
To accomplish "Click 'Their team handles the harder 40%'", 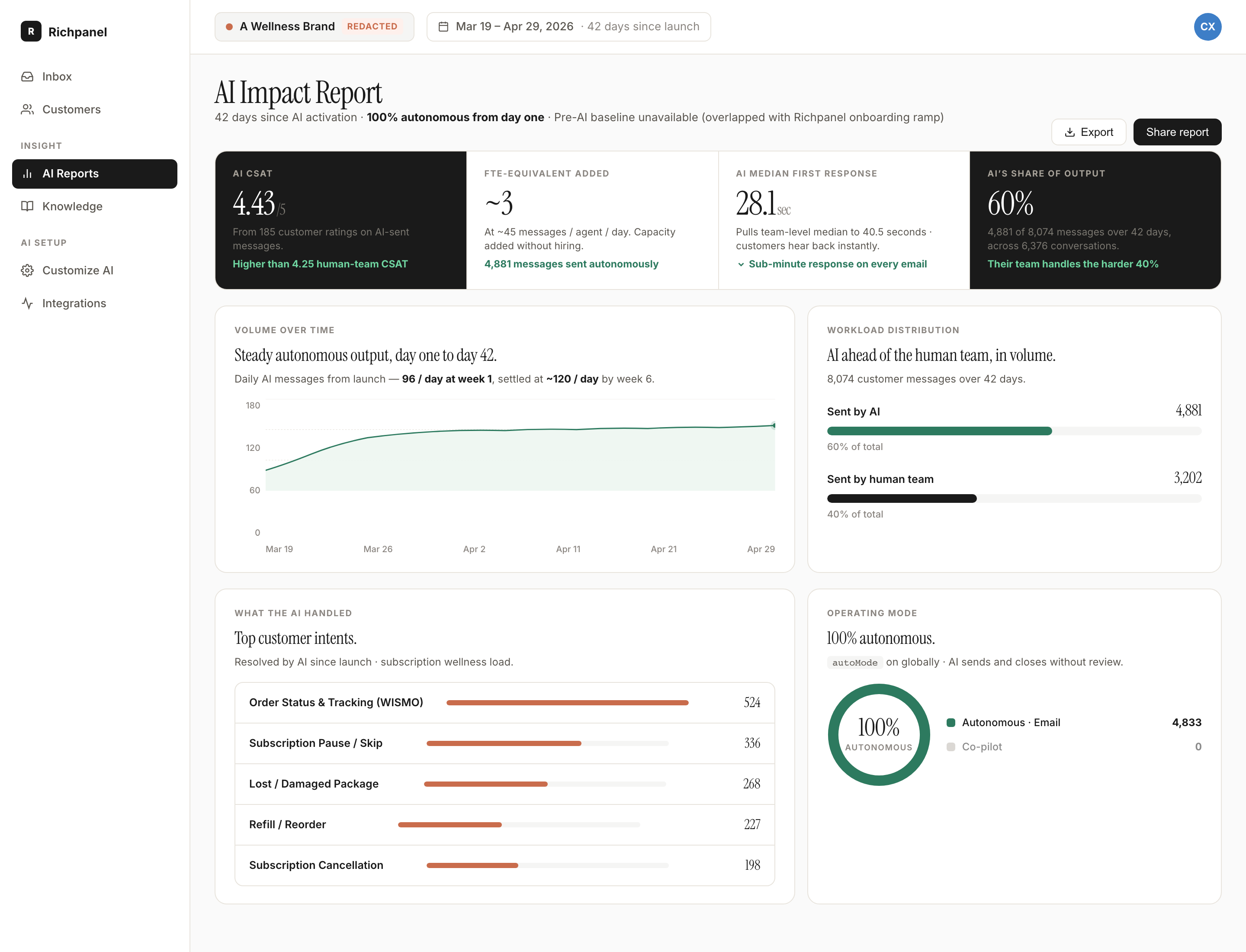I will click(1073, 264).
